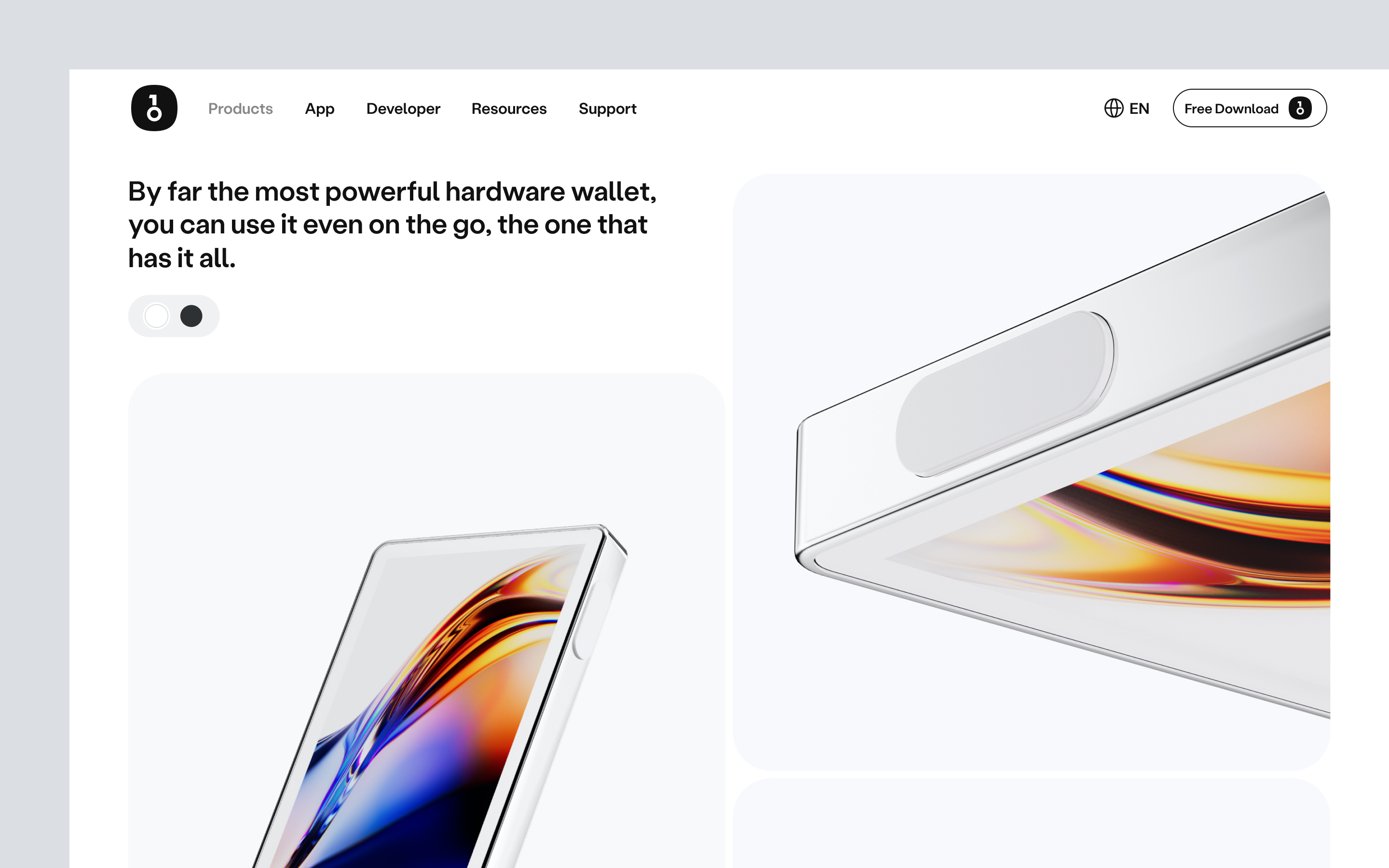Click the partially visible card below close-up image
1389x868 pixels.
click(x=1032, y=823)
